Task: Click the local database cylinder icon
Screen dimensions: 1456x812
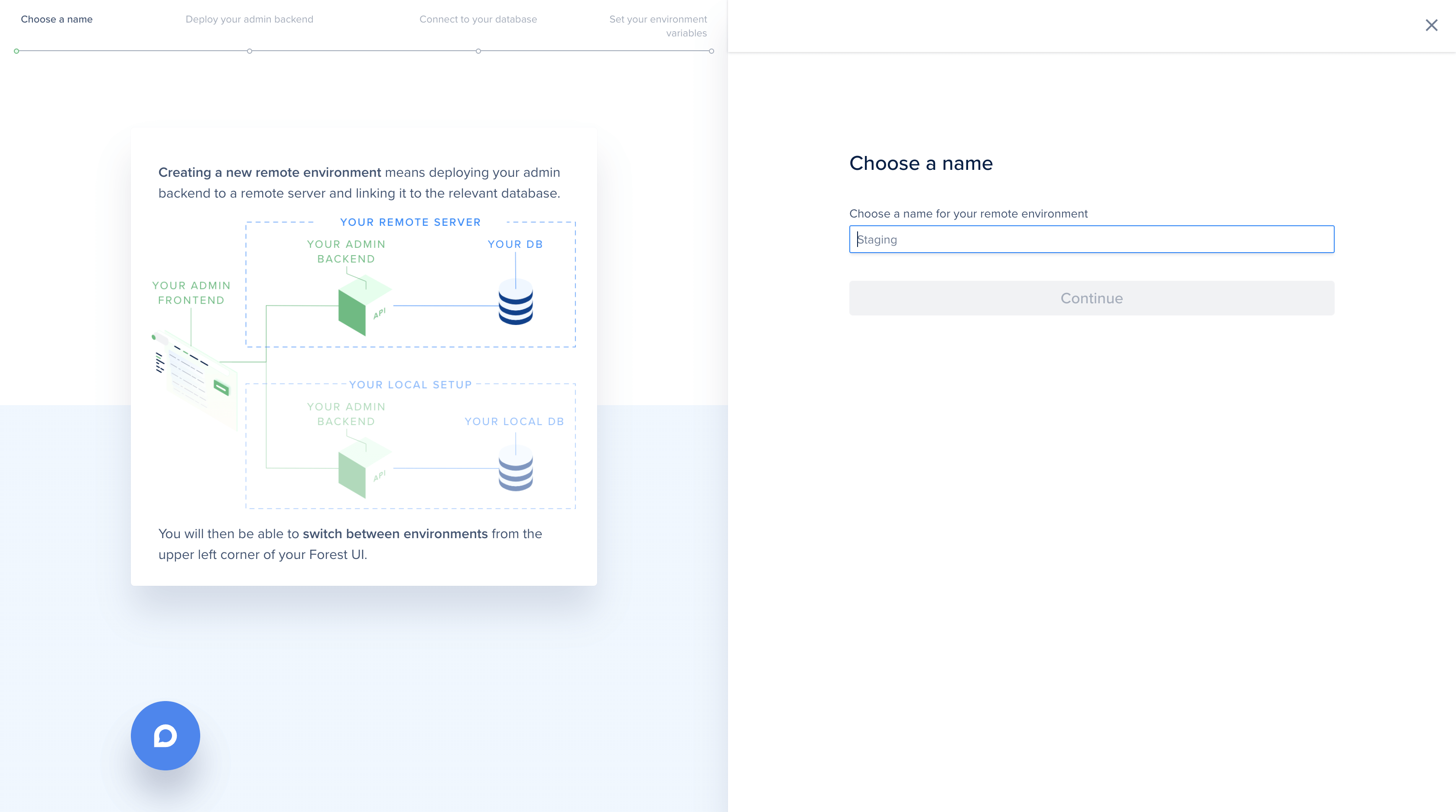Action: click(x=516, y=468)
